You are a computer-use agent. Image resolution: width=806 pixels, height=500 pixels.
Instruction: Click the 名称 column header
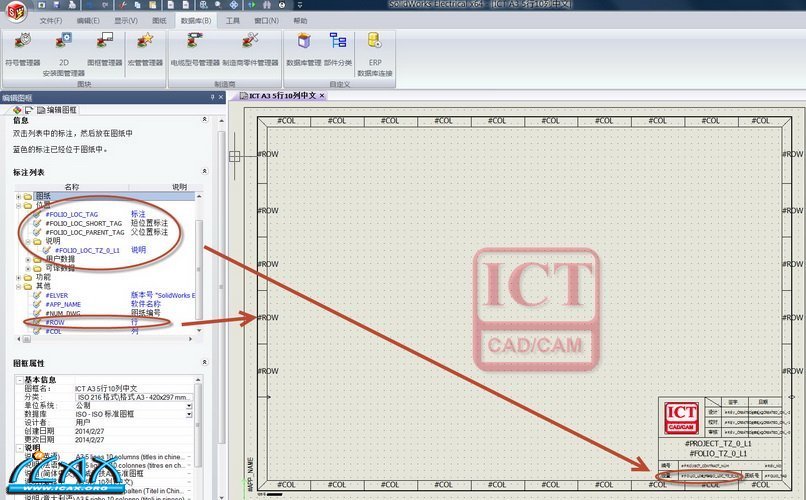(71, 187)
